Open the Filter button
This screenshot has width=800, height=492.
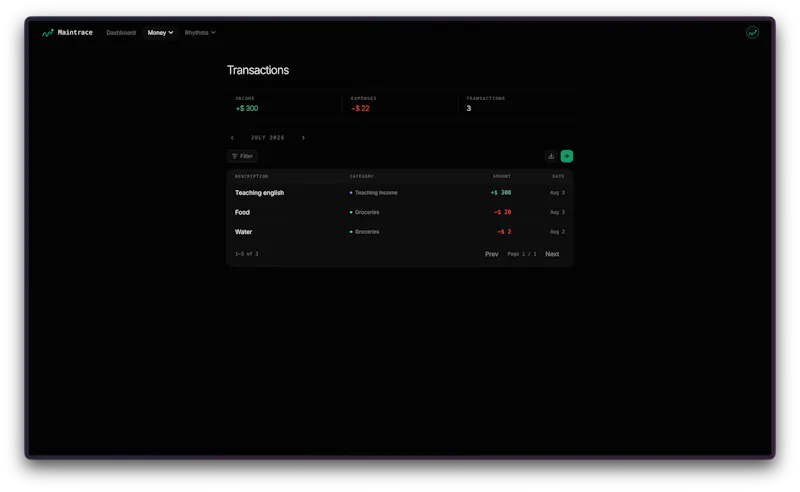pos(242,156)
